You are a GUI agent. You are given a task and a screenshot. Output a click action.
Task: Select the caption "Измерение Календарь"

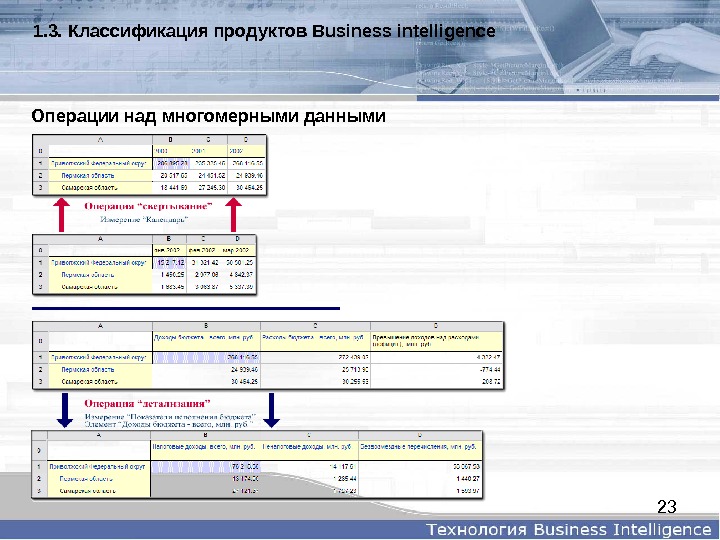tap(144, 219)
